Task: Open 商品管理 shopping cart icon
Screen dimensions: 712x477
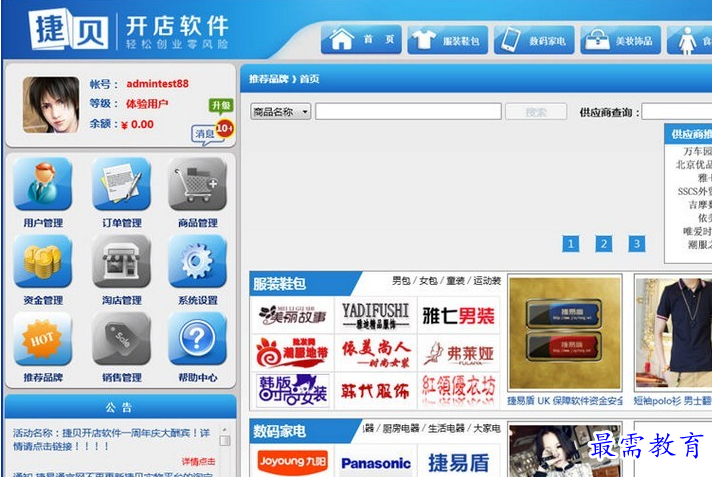Action: point(198,184)
